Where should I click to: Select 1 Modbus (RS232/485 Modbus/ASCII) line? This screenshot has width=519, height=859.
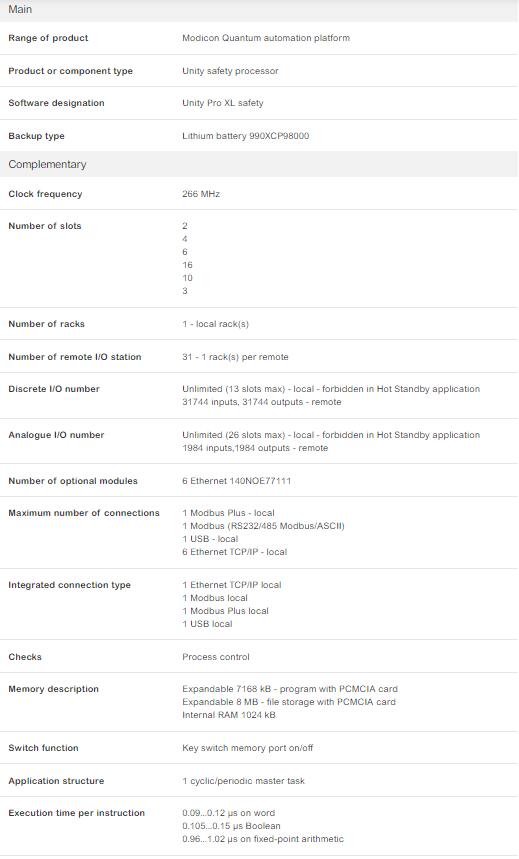[263, 526]
